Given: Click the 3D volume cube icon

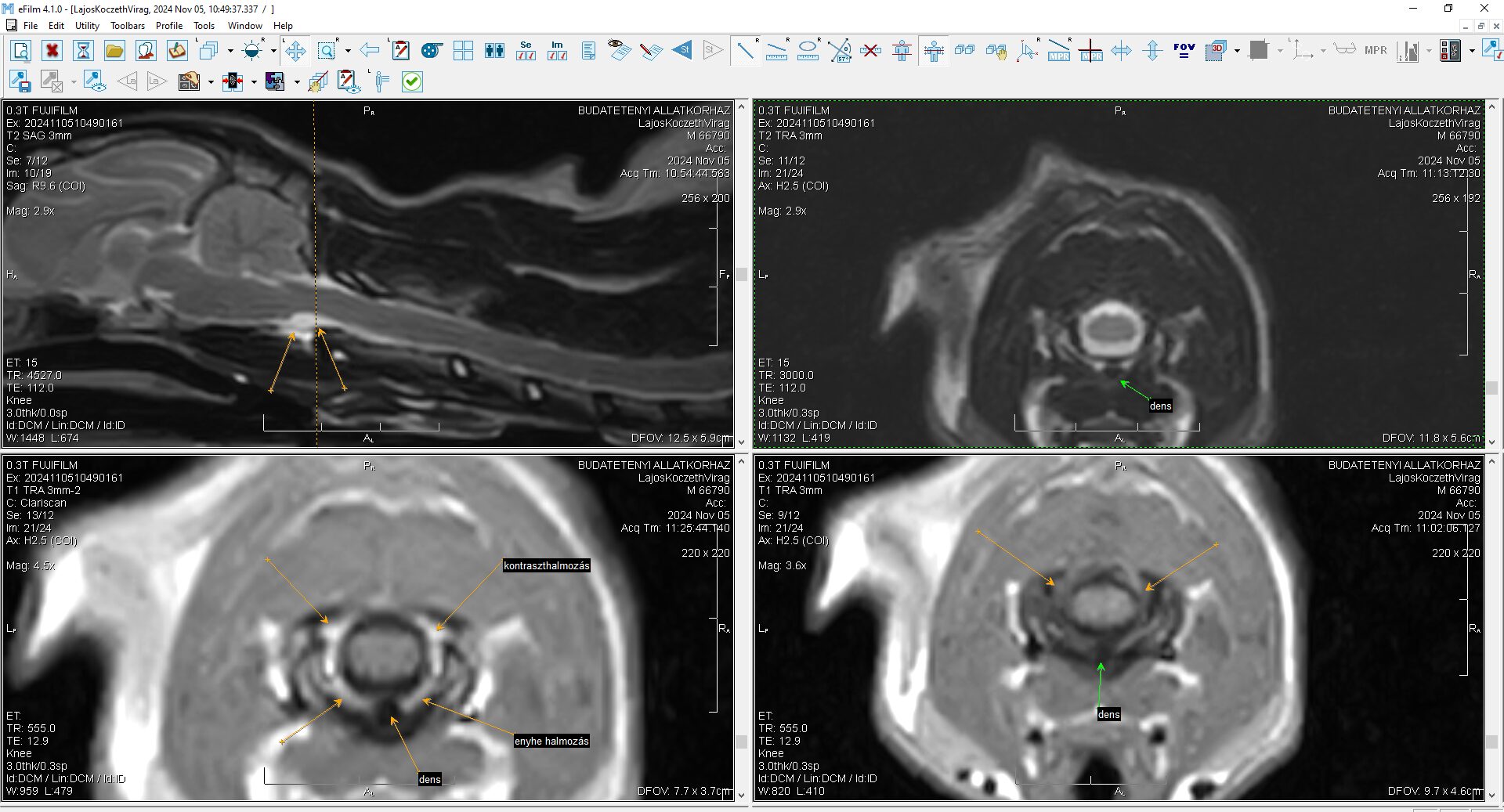Looking at the screenshot, I should click(x=1217, y=51).
